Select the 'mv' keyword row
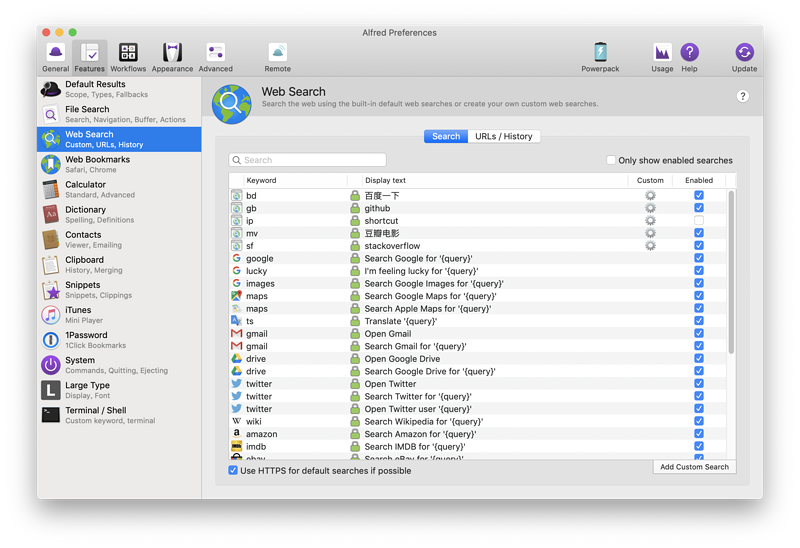Image resolution: width=800 pixels, height=548 pixels. tap(478, 233)
